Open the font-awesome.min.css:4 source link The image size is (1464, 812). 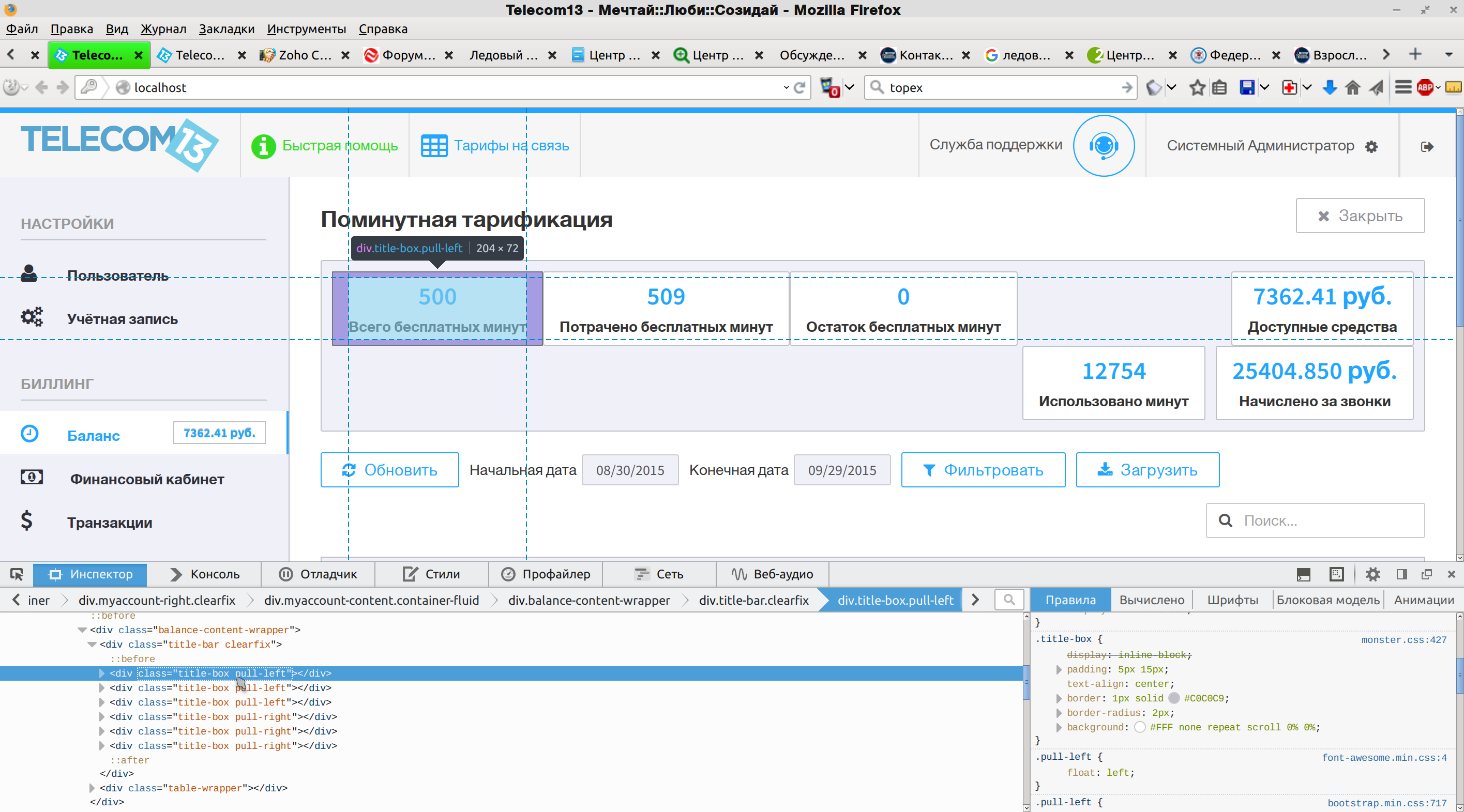1384,757
